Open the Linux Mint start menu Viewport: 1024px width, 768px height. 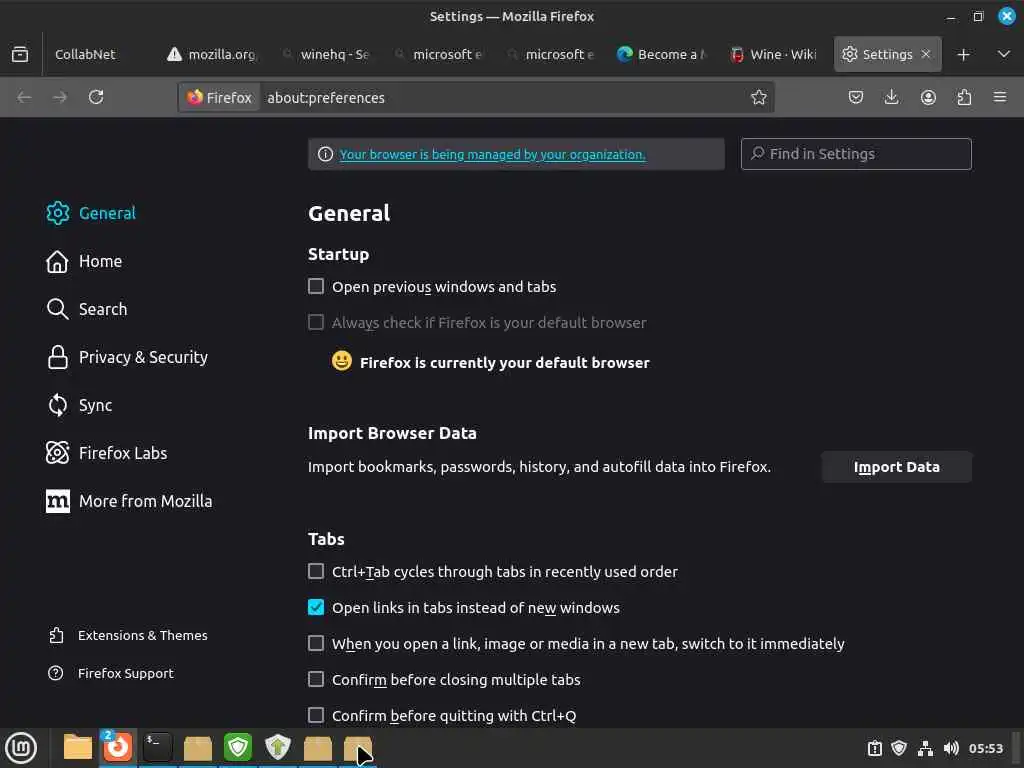[x=21, y=748]
